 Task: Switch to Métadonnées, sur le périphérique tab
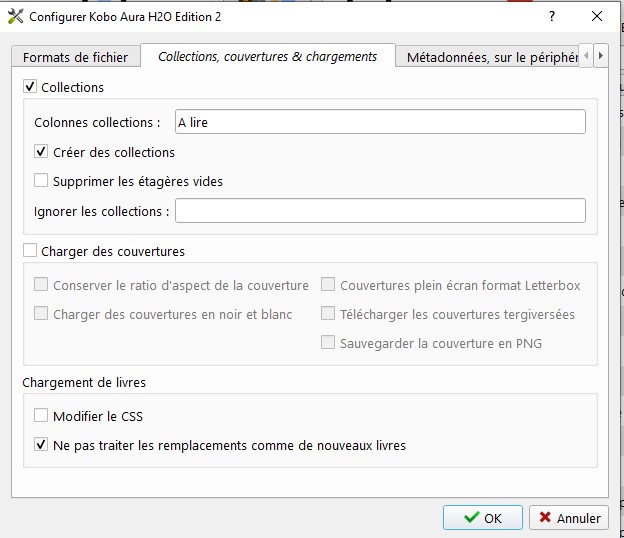click(488, 57)
